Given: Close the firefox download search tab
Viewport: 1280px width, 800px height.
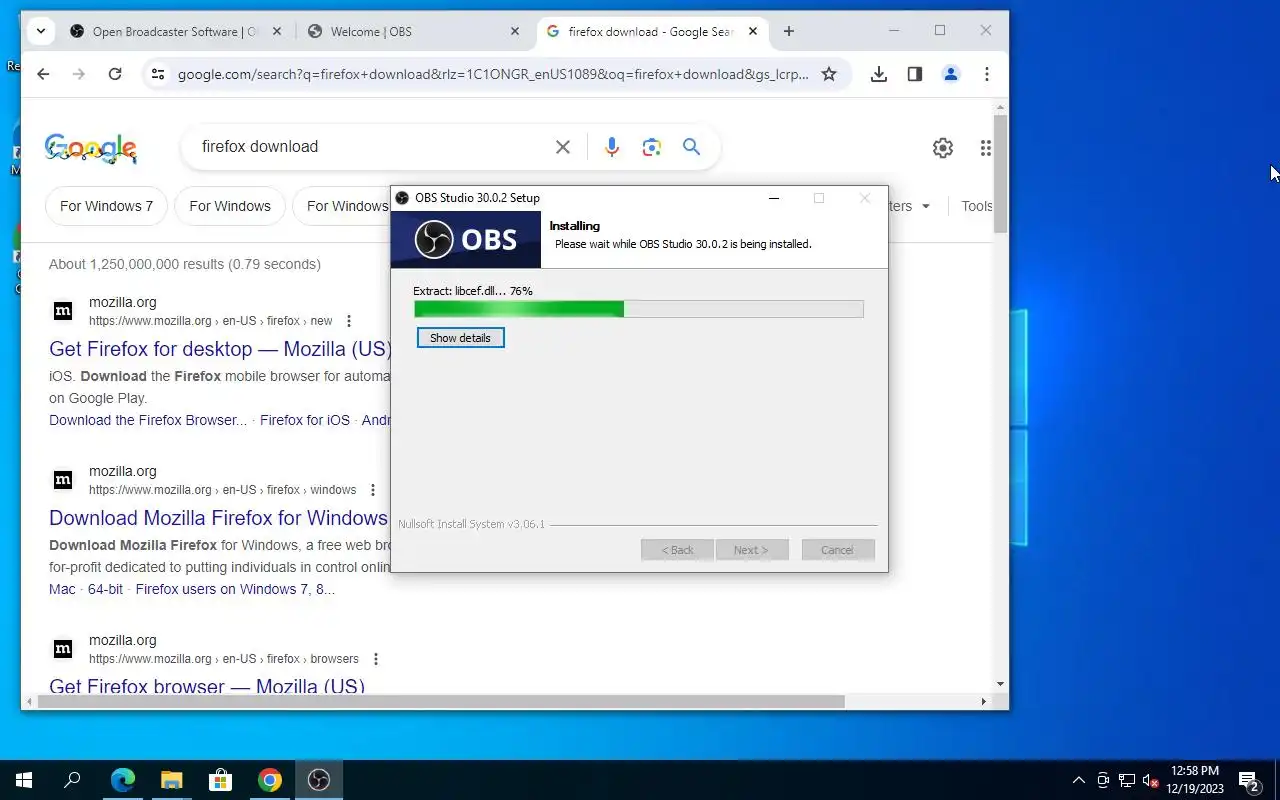Looking at the screenshot, I should [753, 31].
